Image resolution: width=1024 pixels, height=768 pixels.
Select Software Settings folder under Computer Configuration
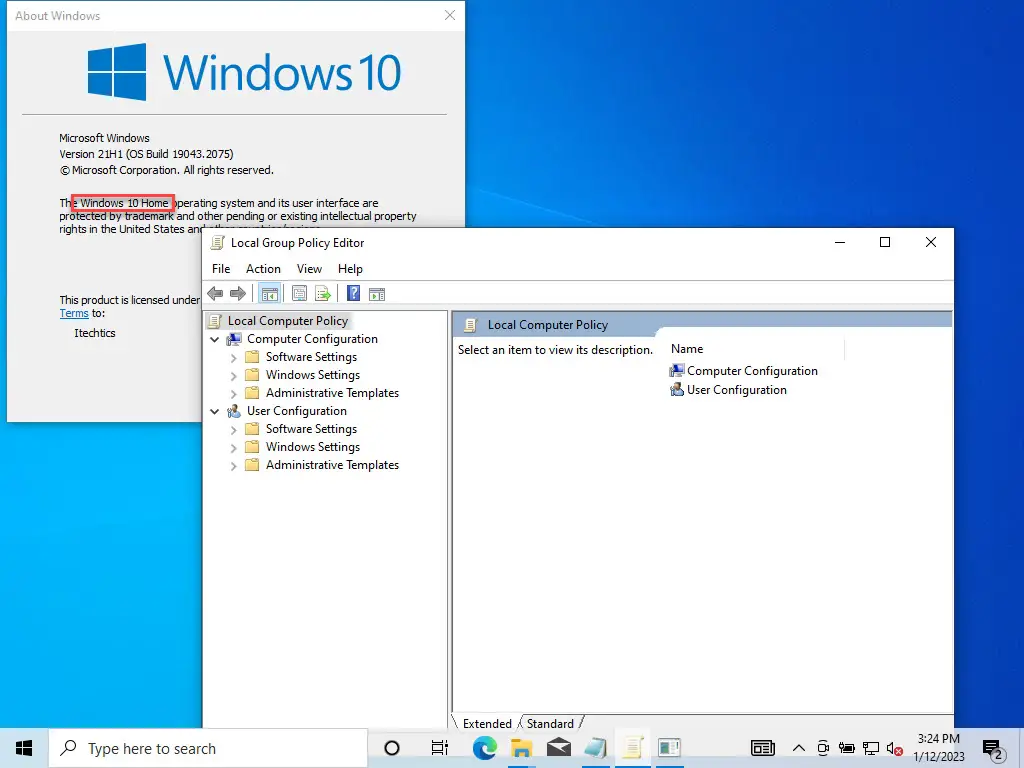coord(312,357)
